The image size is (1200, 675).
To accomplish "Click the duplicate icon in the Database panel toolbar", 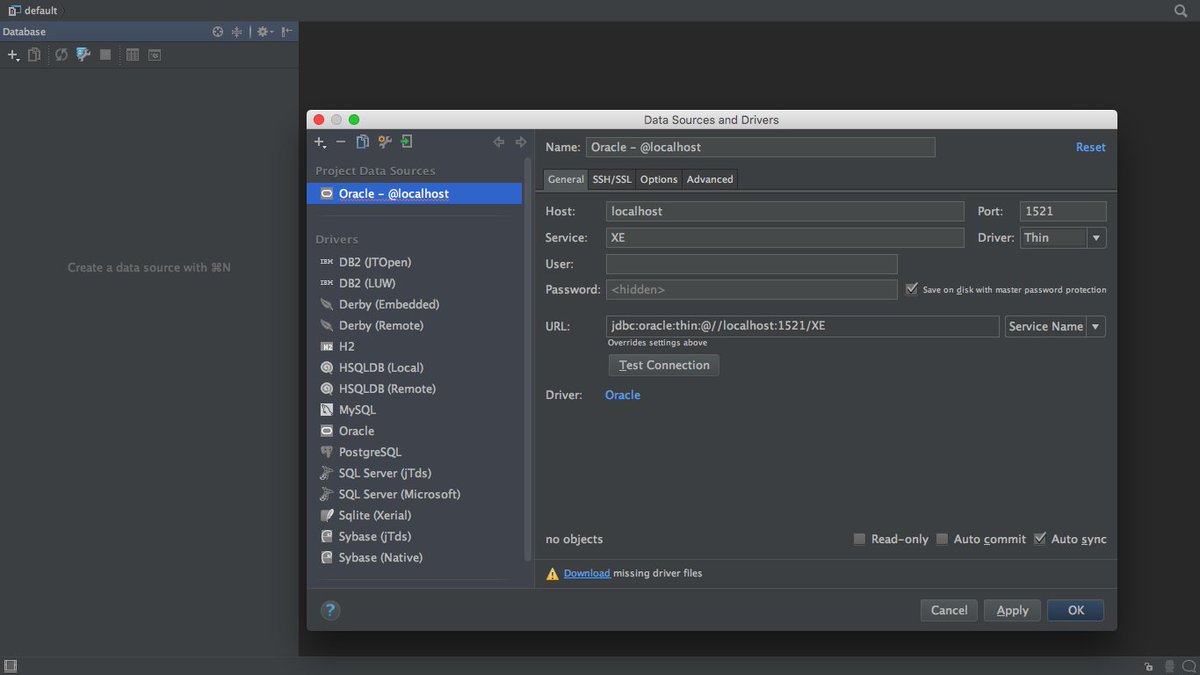I will (35, 55).
